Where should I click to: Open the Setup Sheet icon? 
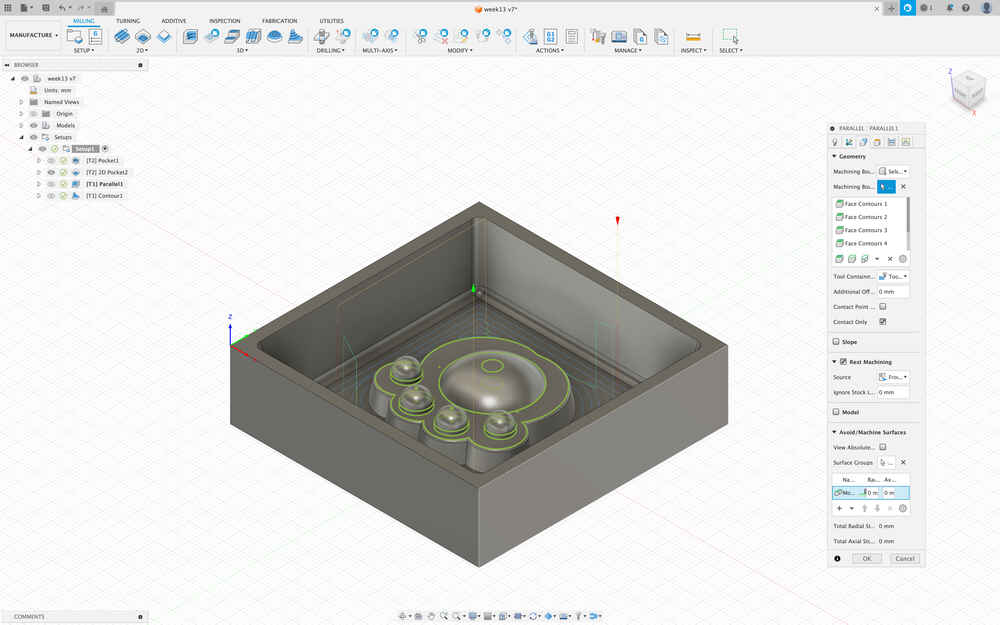click(x=572, y=36)
